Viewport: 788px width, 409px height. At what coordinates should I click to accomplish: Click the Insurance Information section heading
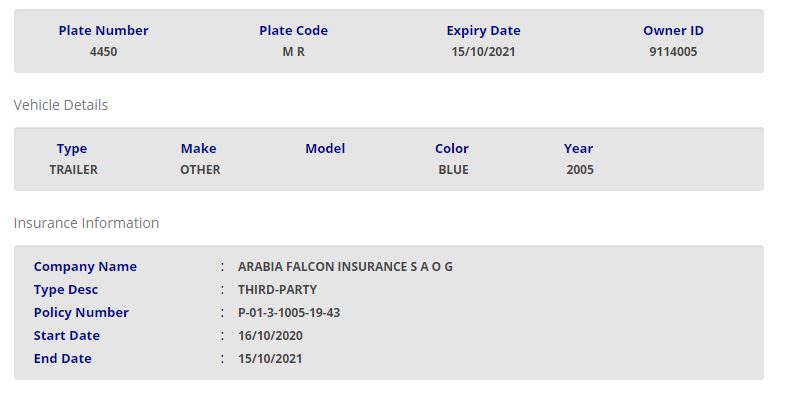point(86,223)
